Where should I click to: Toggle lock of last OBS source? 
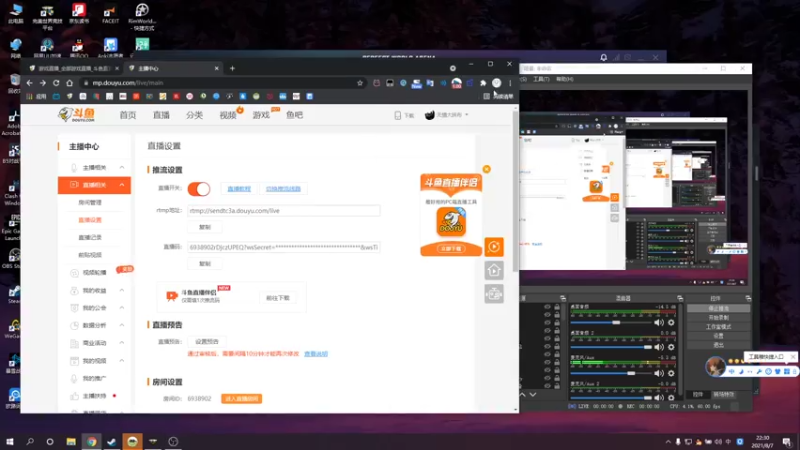click(x=557, y=386)
